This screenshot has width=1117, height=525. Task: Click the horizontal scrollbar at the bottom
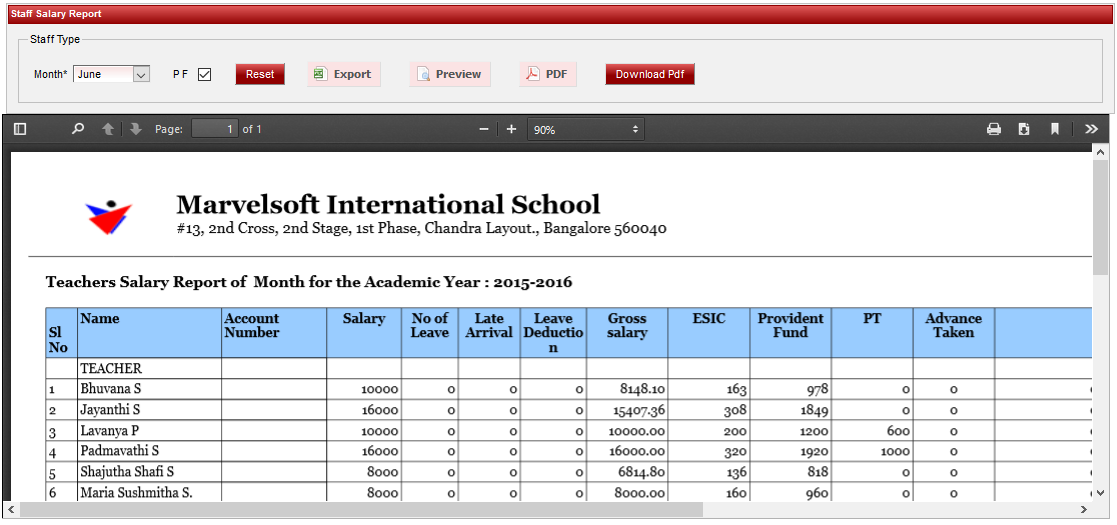coord(360,510)
